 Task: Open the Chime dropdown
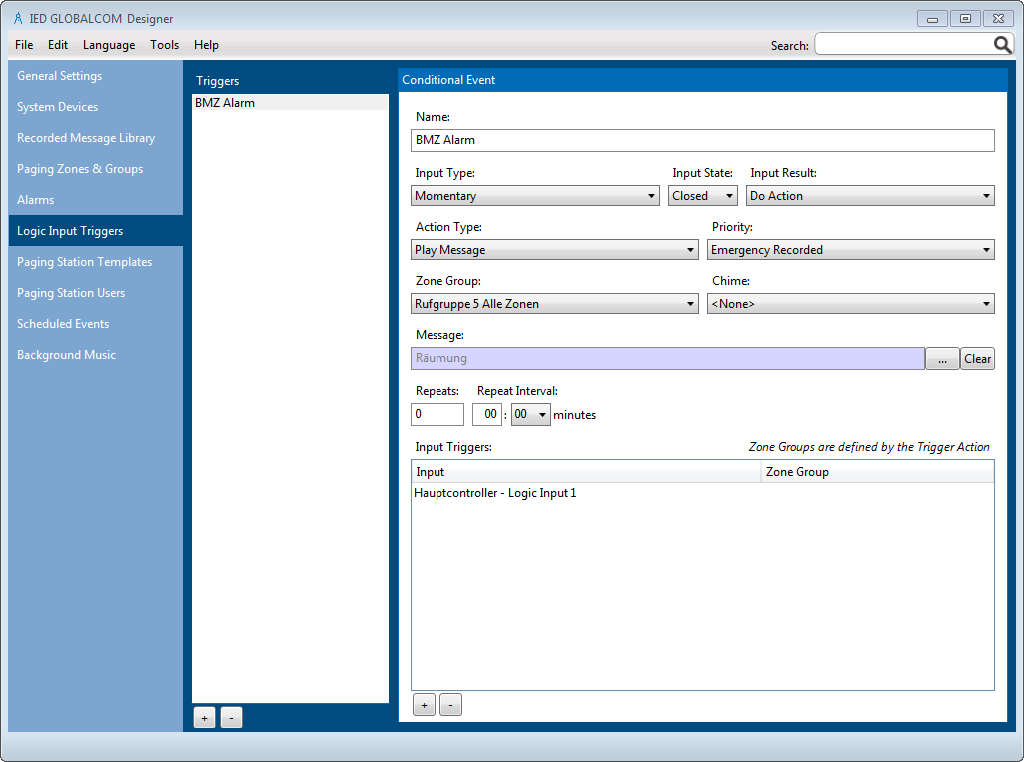850,304
